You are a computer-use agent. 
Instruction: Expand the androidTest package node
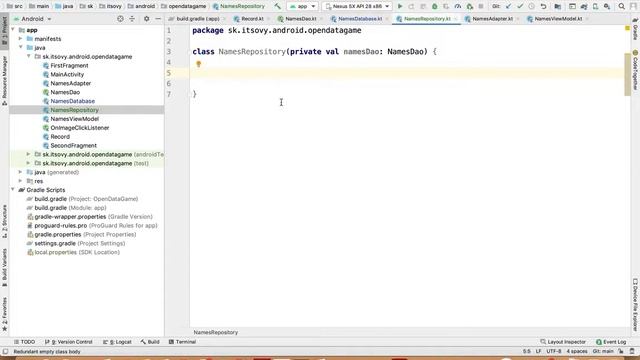click(x=29, y=154)
